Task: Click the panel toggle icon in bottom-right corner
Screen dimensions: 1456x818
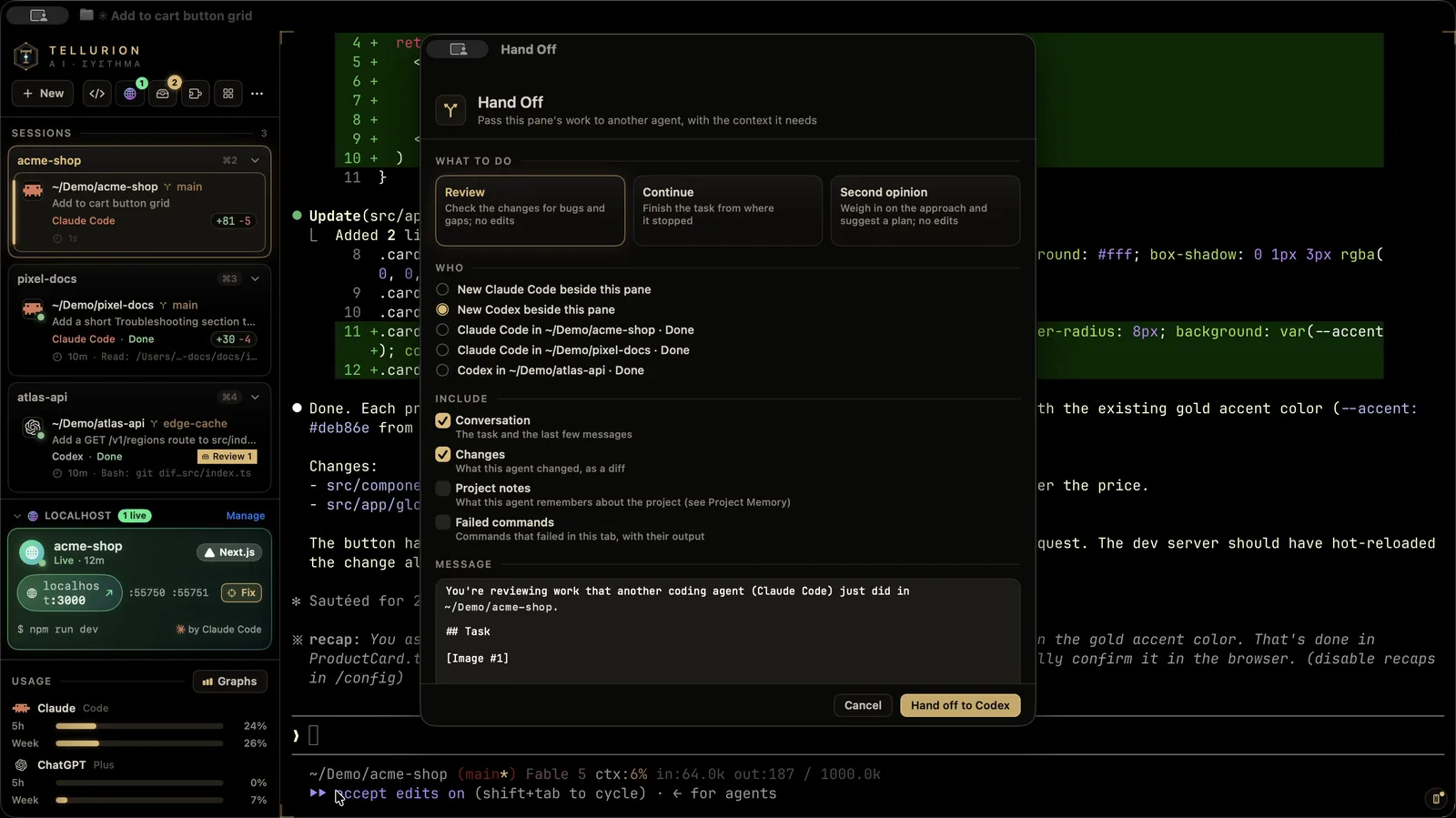Action: 1437,799
